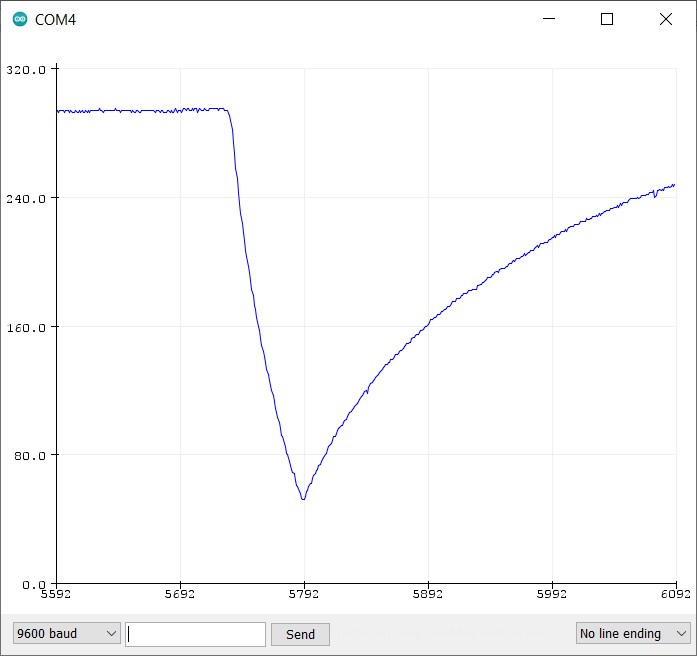697x656 pixels.
Task: Click the 240.0 y-axis label
Action: 26,198
